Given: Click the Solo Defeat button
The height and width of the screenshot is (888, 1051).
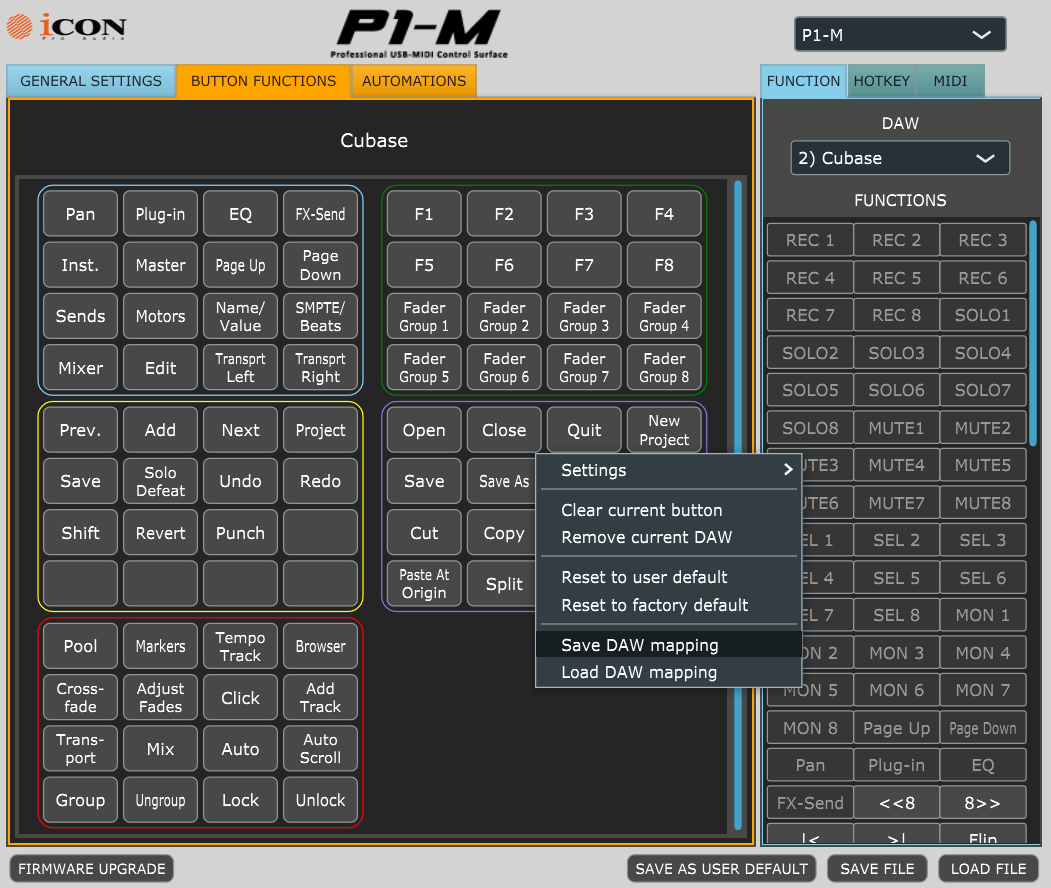Looking at the screenshot, I should 160,481.
